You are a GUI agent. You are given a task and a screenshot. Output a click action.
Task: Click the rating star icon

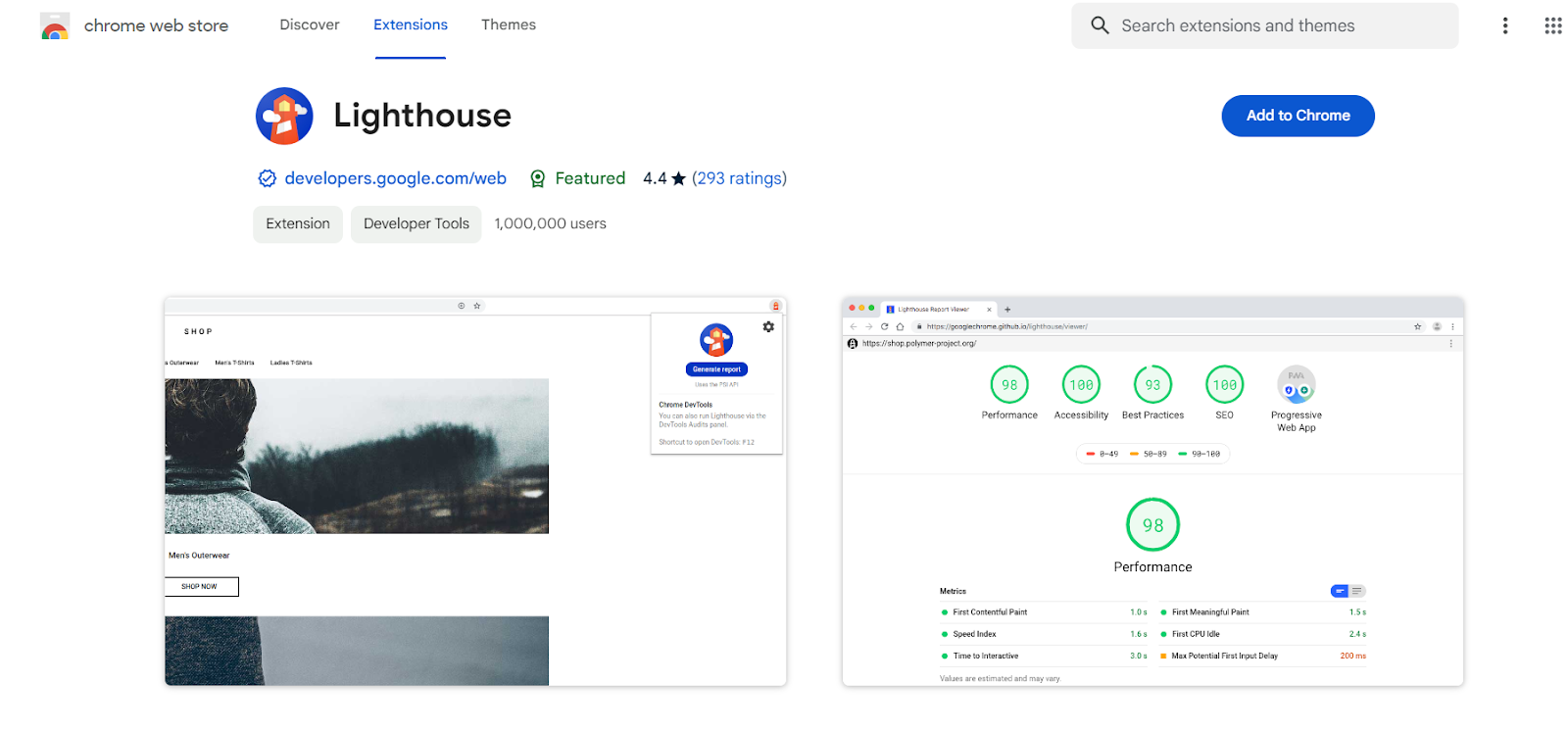click(x=678, y=178)
